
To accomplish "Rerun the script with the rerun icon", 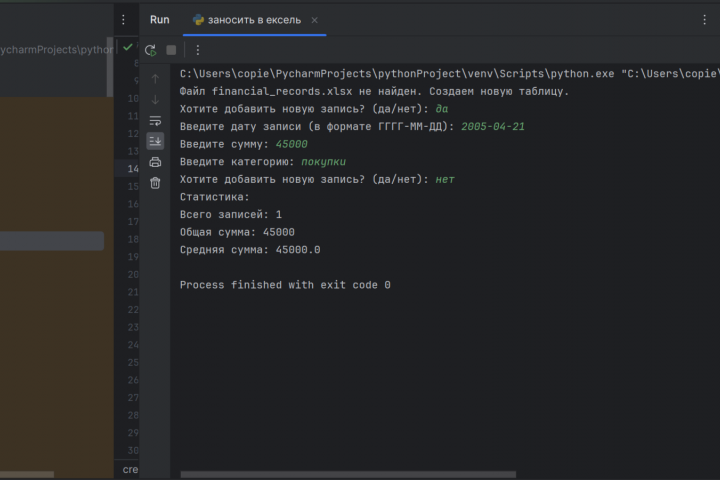I will click(x=151, y=50).
